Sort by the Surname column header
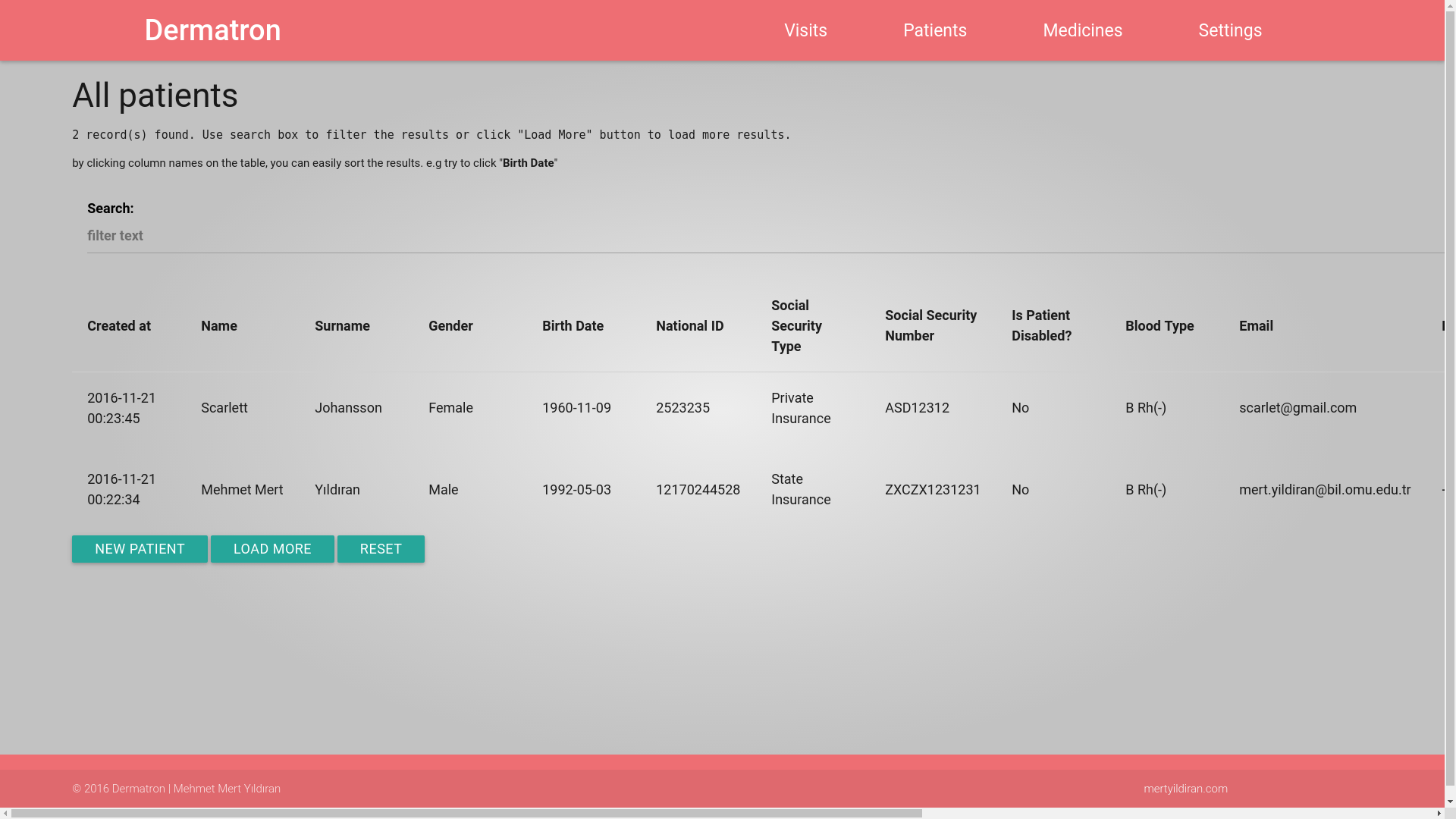Screen dimensions: 1456x819 (342, 325)
